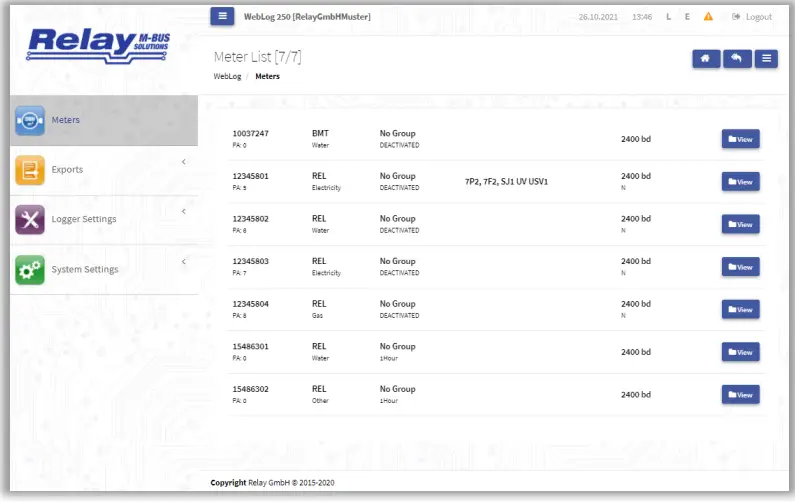Click the Gas medium label
Viewport: 795px width, 502px height.
coord(317,315)
